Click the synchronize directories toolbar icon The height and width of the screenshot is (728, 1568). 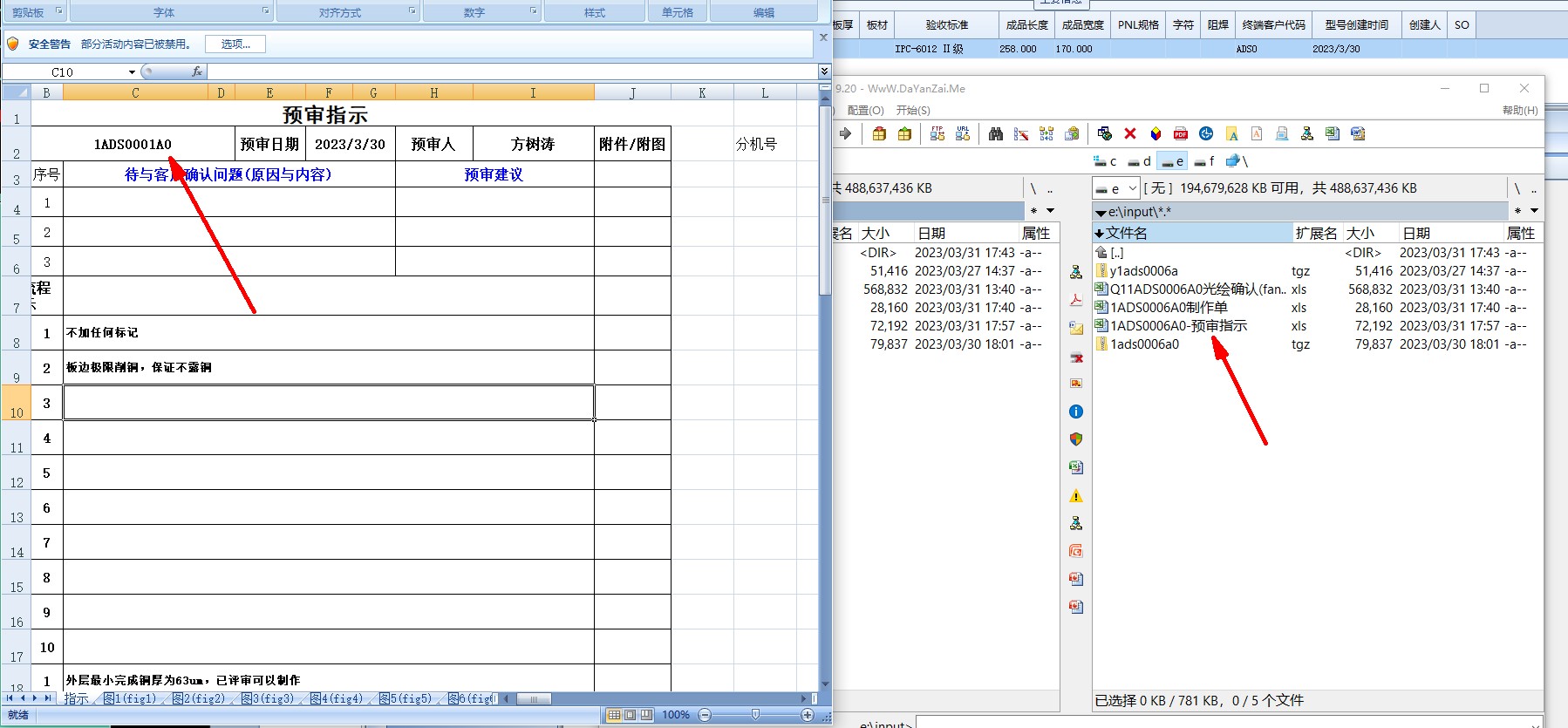[1046, 133]
